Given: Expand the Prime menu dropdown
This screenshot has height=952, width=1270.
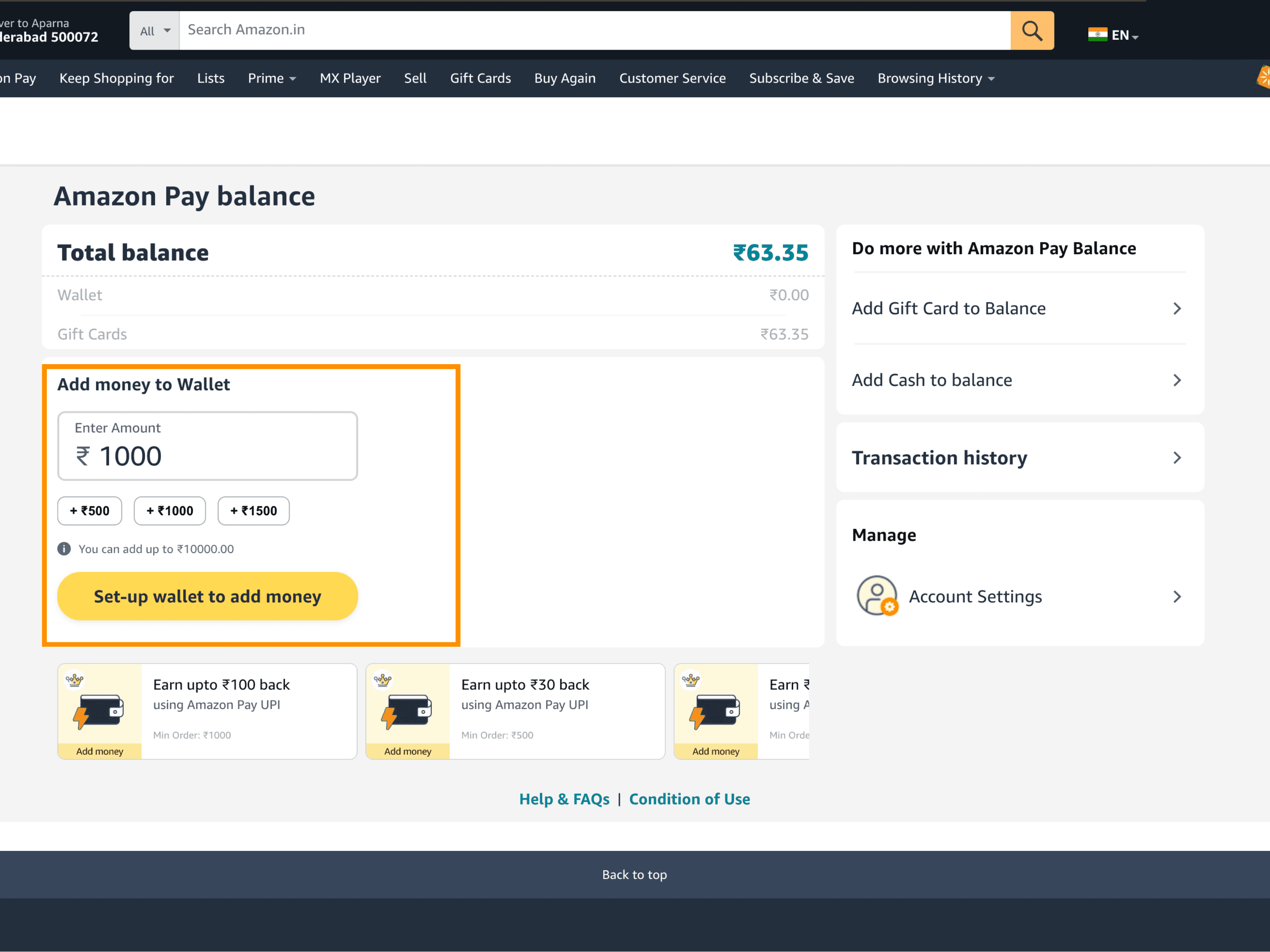Looking at the screenshot, I should 271,78.
